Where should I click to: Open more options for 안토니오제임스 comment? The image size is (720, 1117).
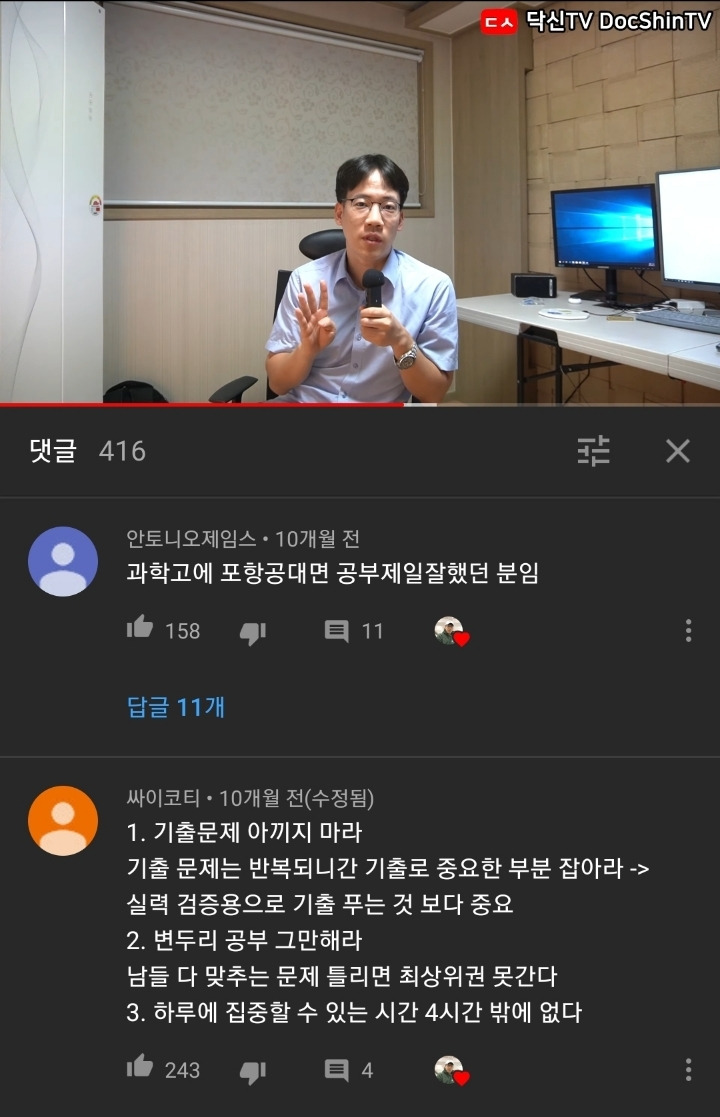688,630
